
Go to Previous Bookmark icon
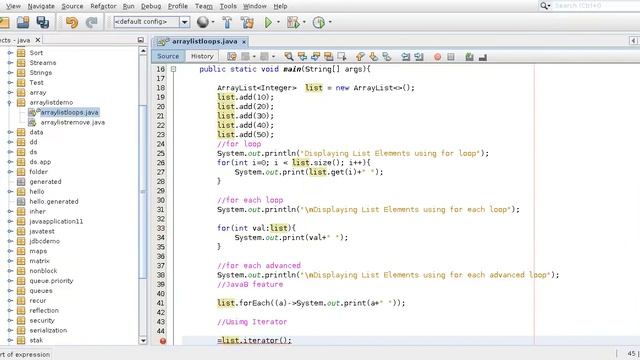tap(360, 57)
